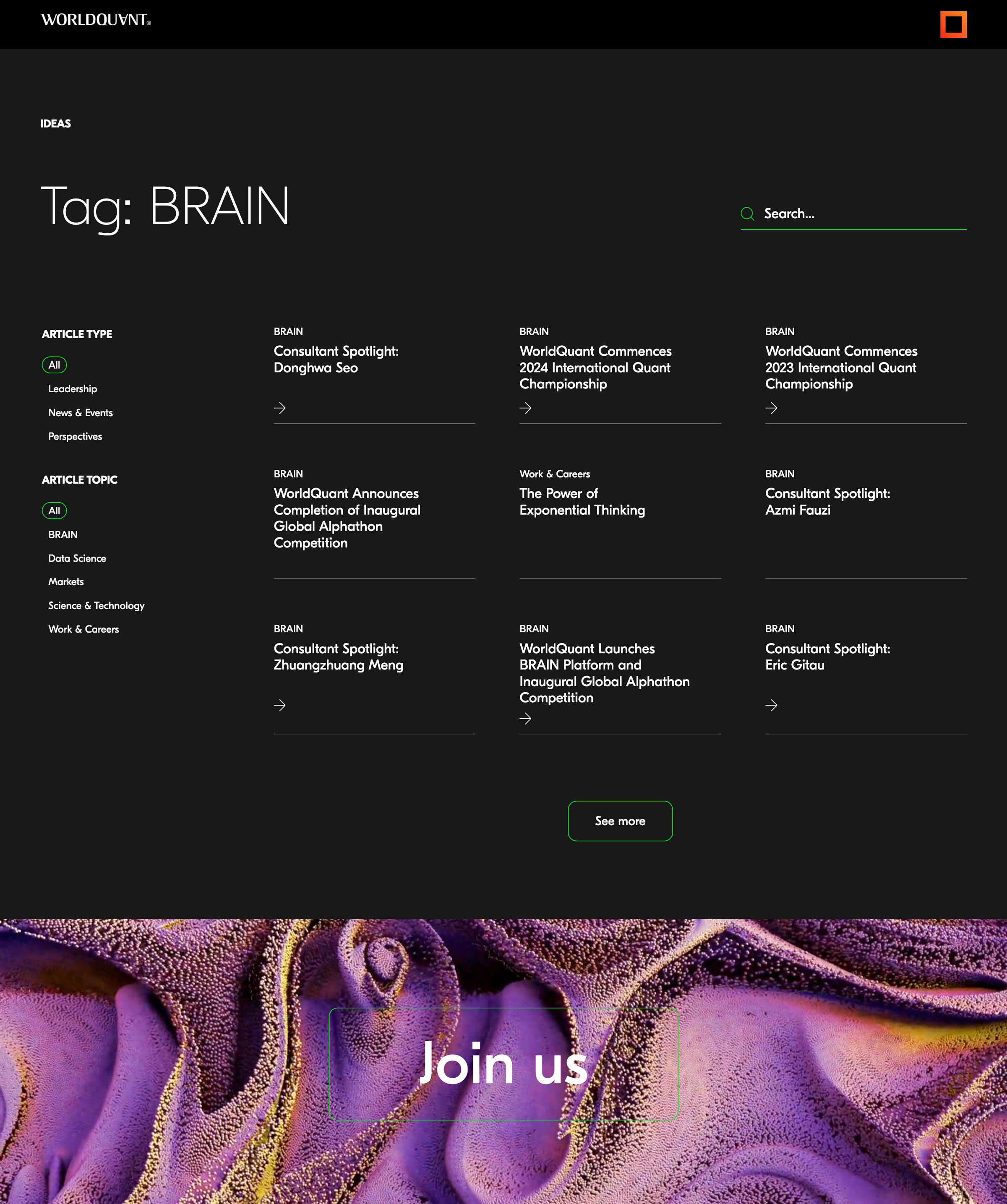Filter article topic by Data Science
Image resolution: width=1007 pixels, height=1204 pixels.
78,558
